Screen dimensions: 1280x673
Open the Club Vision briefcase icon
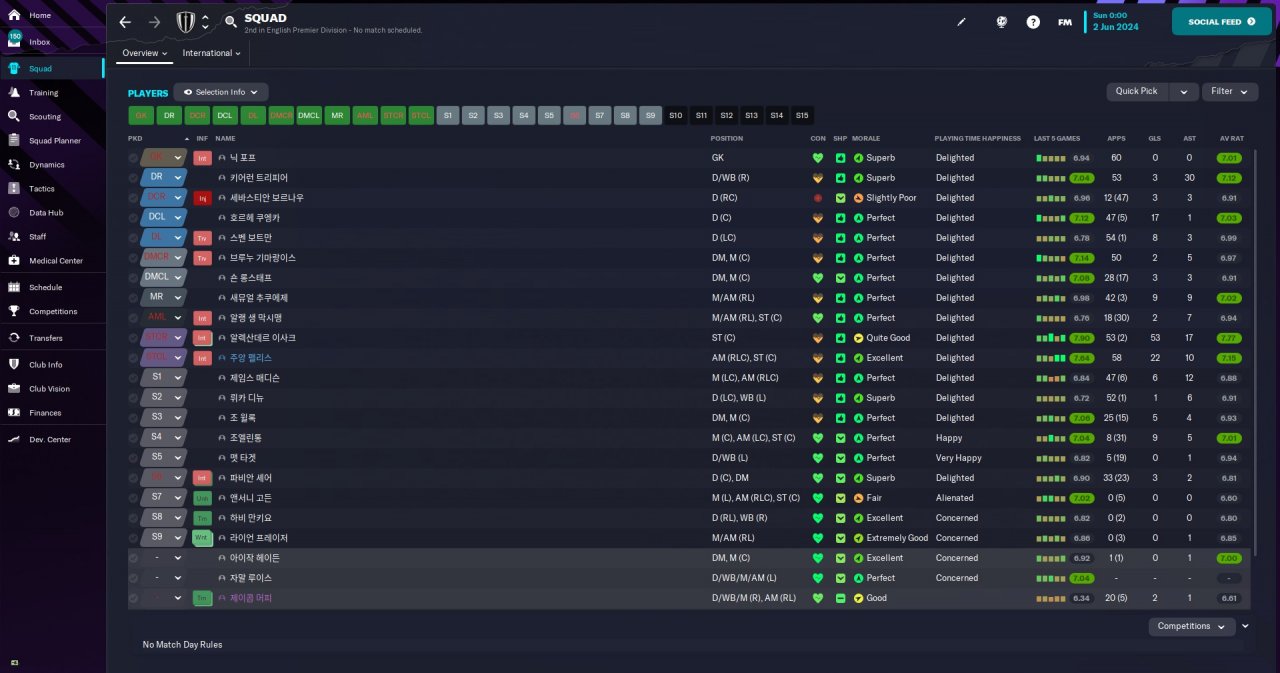pyautogui.click(x=14, y=388)
